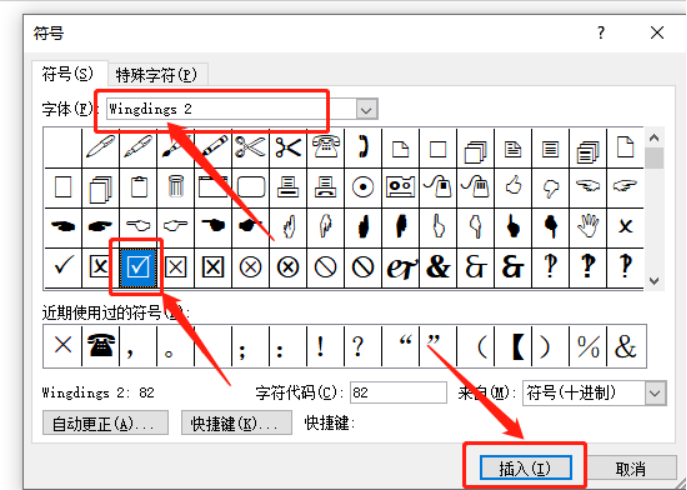
Task: Select the desk telephone symbol in grid
Action: pyautogui.click(x=326, y=147)
